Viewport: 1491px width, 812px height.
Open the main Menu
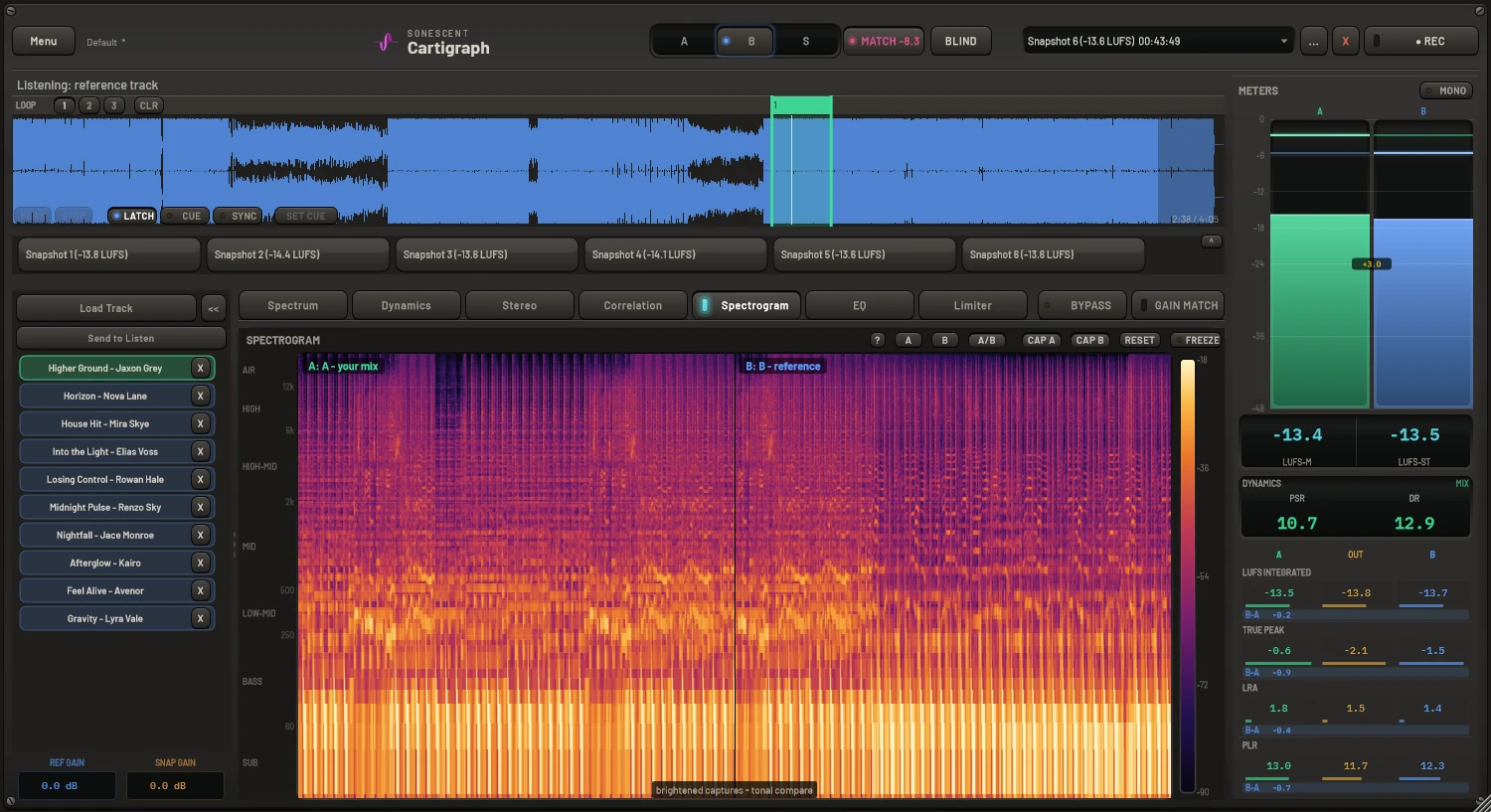coord(44,41)
